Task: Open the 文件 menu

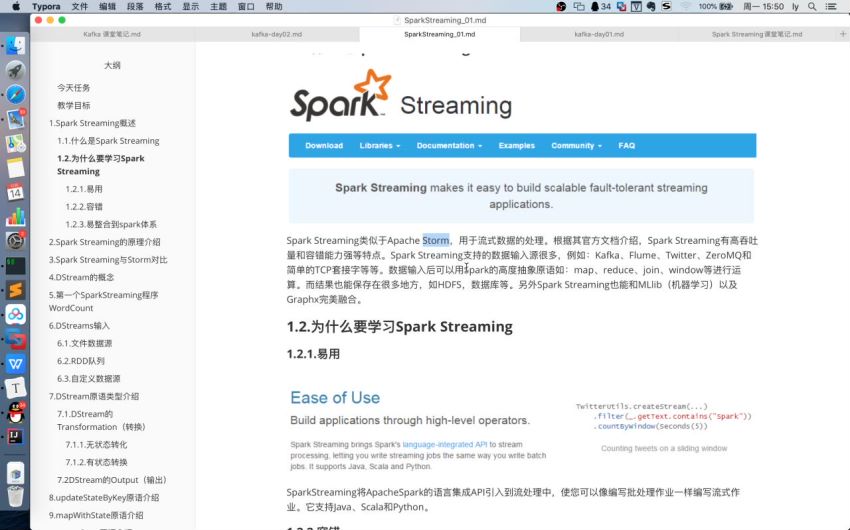Action: (80, 7)
